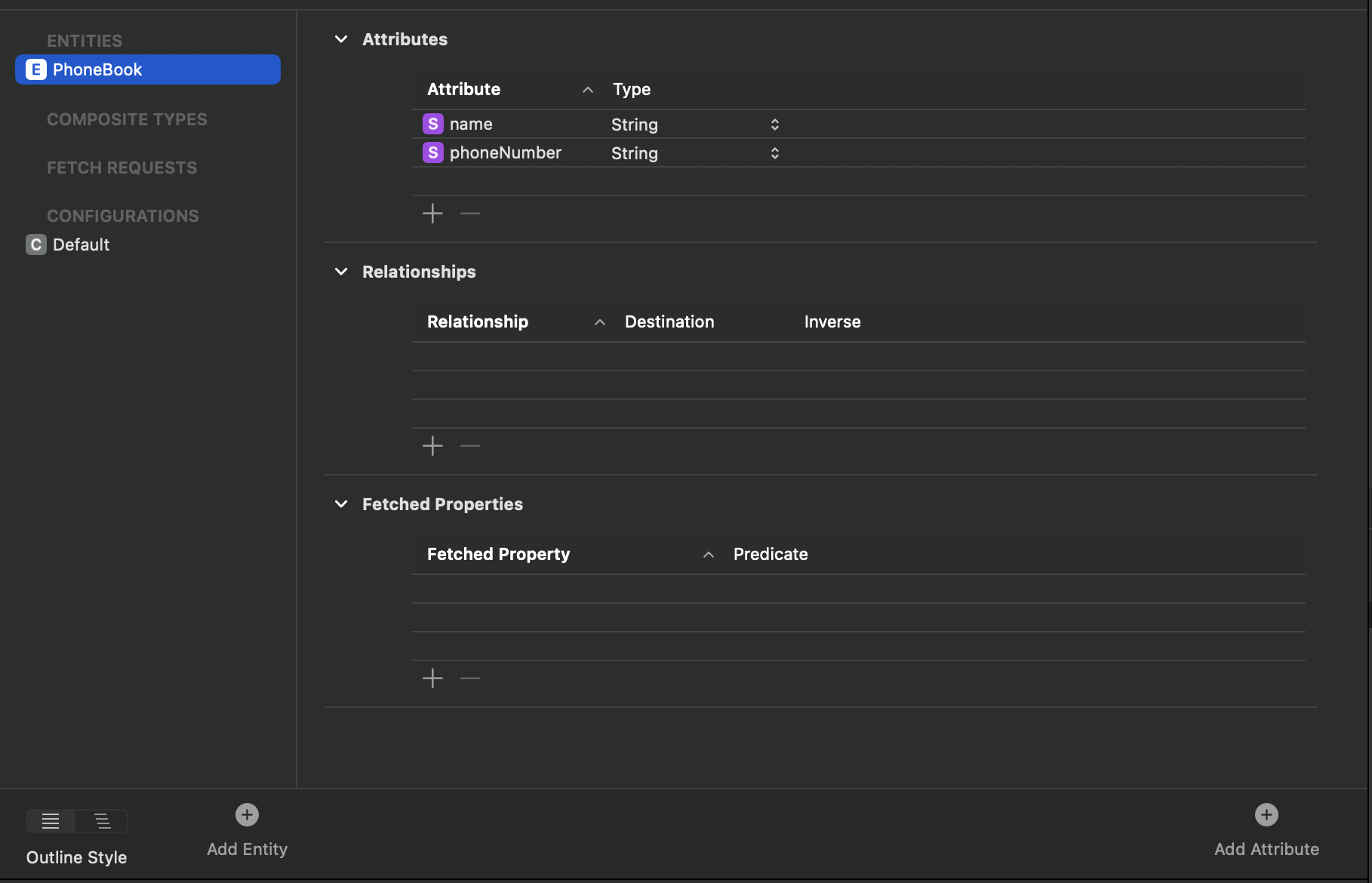Select the Default configuration

coord(81,245)
